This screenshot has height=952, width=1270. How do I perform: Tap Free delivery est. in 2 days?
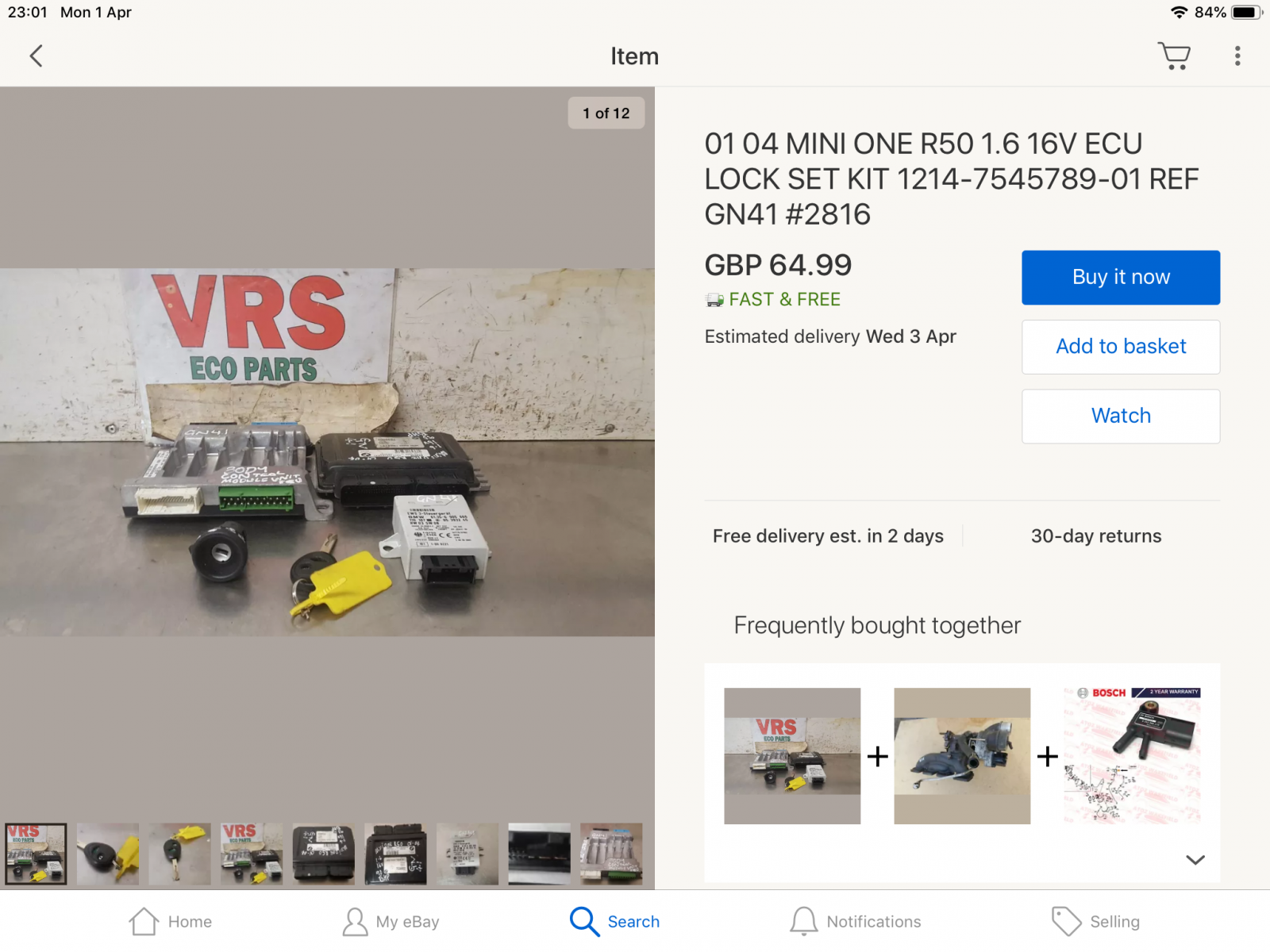[828, 536]
